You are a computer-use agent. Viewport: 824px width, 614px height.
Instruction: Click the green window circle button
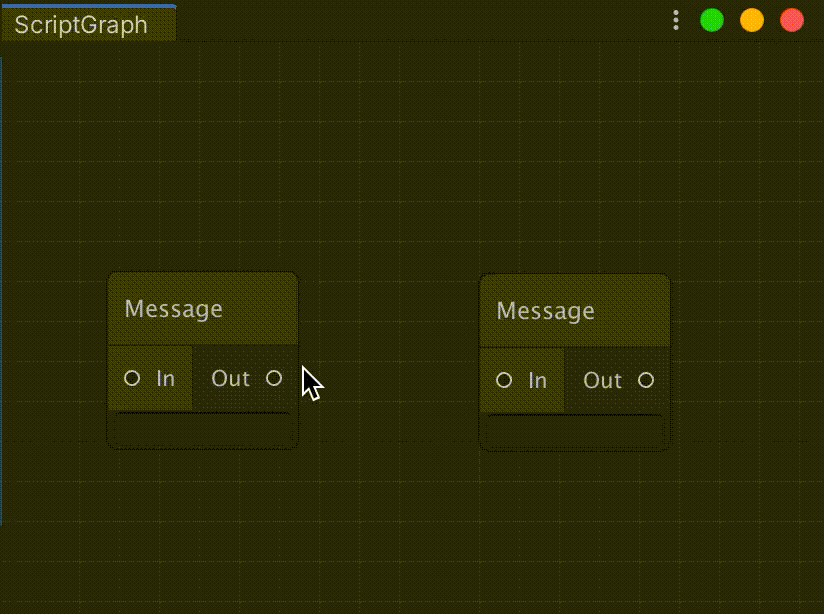[x=712, y=21]
